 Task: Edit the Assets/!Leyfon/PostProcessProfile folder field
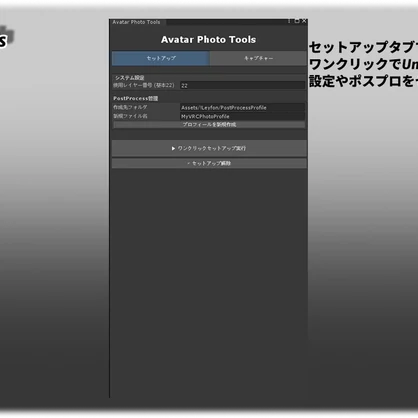tap(242, 108)
